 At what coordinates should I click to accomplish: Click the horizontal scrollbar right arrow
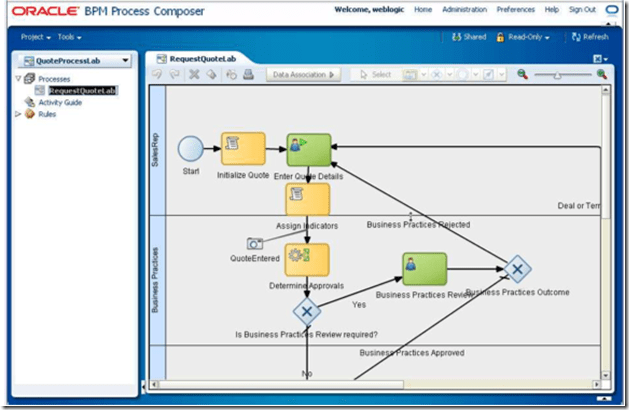point(597,385)
